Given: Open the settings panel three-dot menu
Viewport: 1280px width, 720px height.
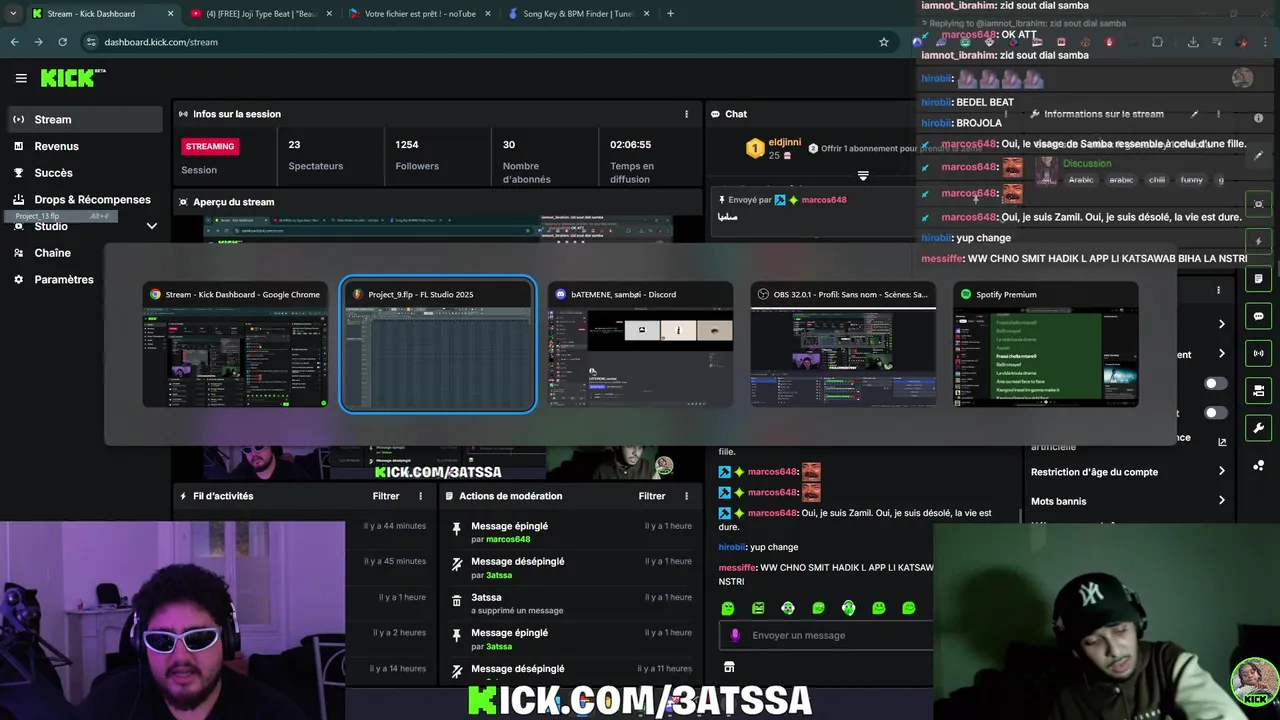Looking at the screenshot, I should (x=1218, y=290).
